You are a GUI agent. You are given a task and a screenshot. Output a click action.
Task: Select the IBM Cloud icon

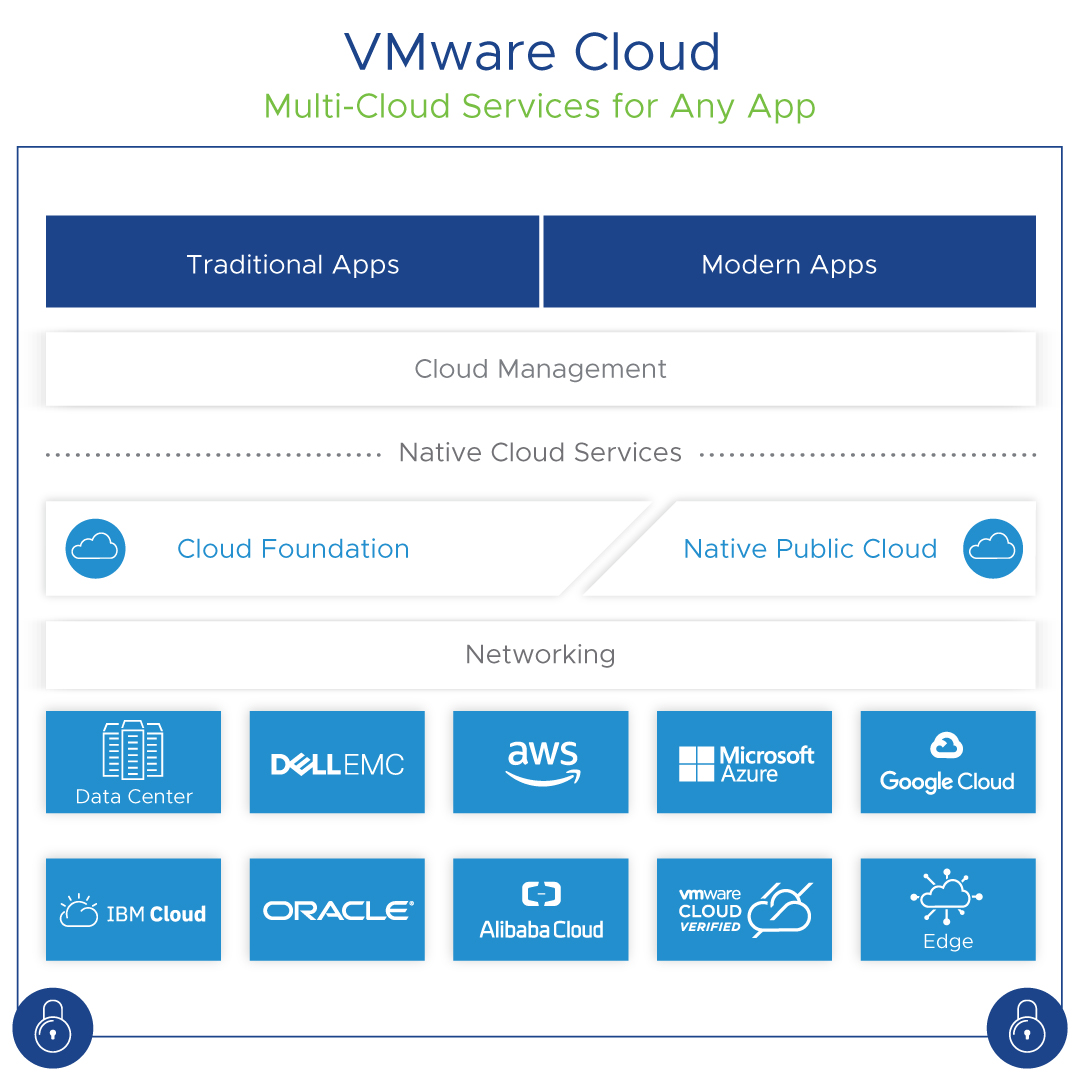tap(133, 909)
